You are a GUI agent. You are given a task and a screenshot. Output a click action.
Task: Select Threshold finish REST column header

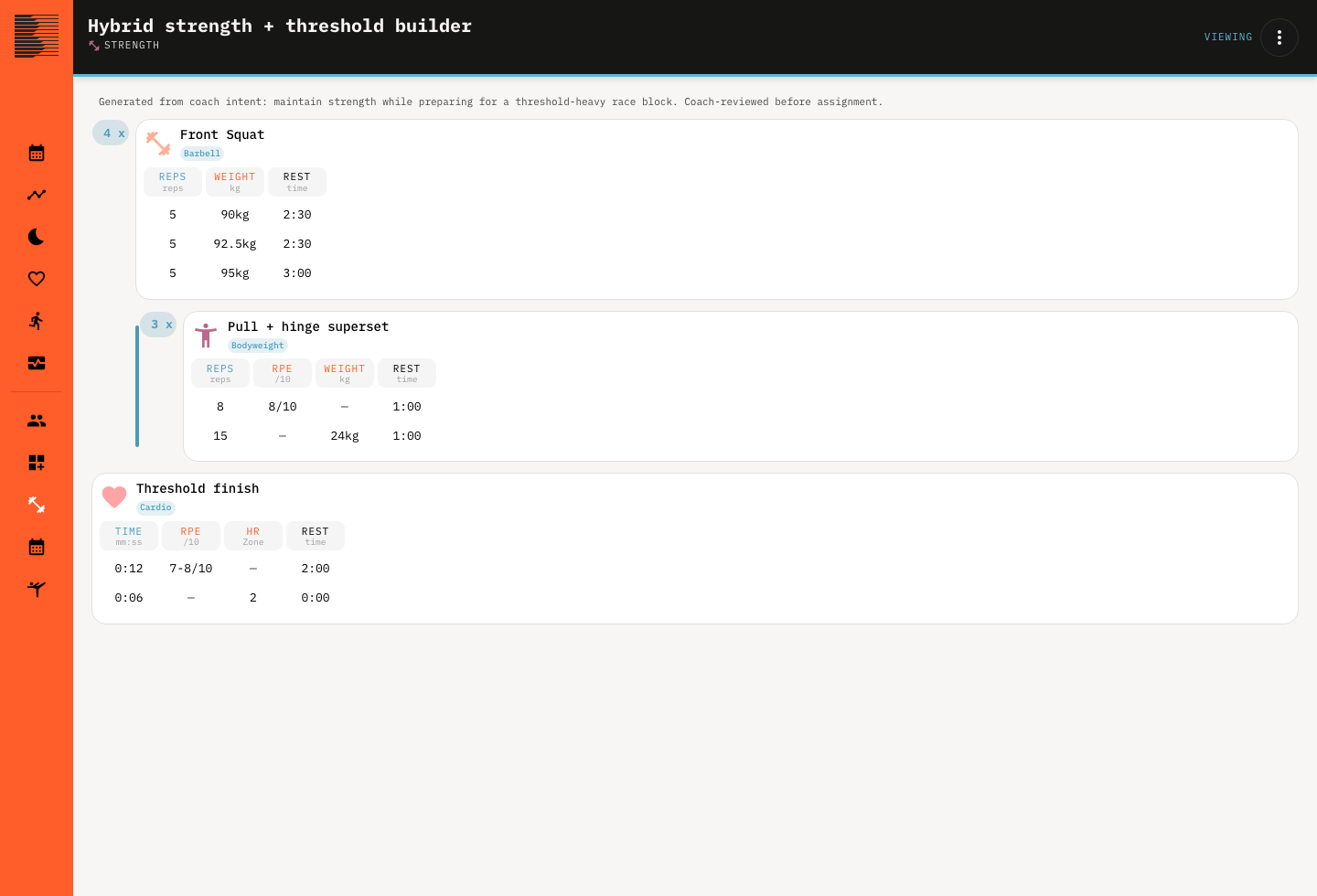(316, 536)
